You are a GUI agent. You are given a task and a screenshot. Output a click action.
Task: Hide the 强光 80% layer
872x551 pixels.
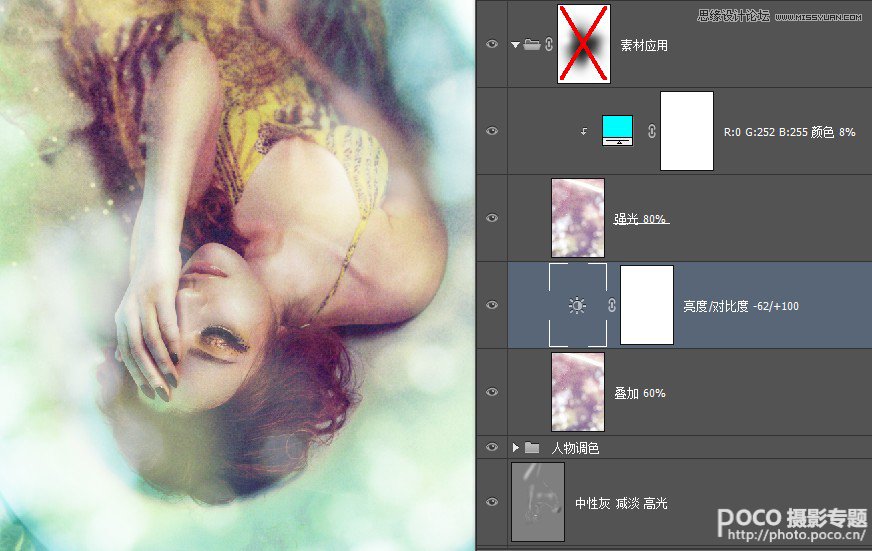pyautogui.click(x=492, y=218)
